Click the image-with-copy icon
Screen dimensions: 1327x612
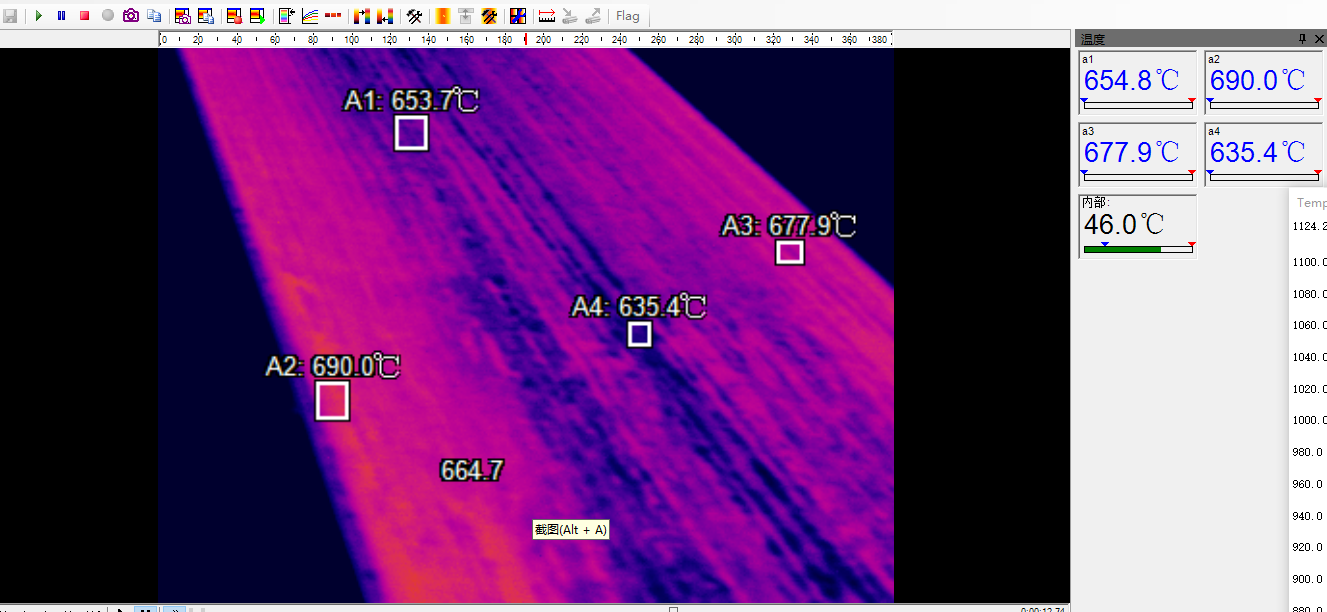[x=206, y=16]
